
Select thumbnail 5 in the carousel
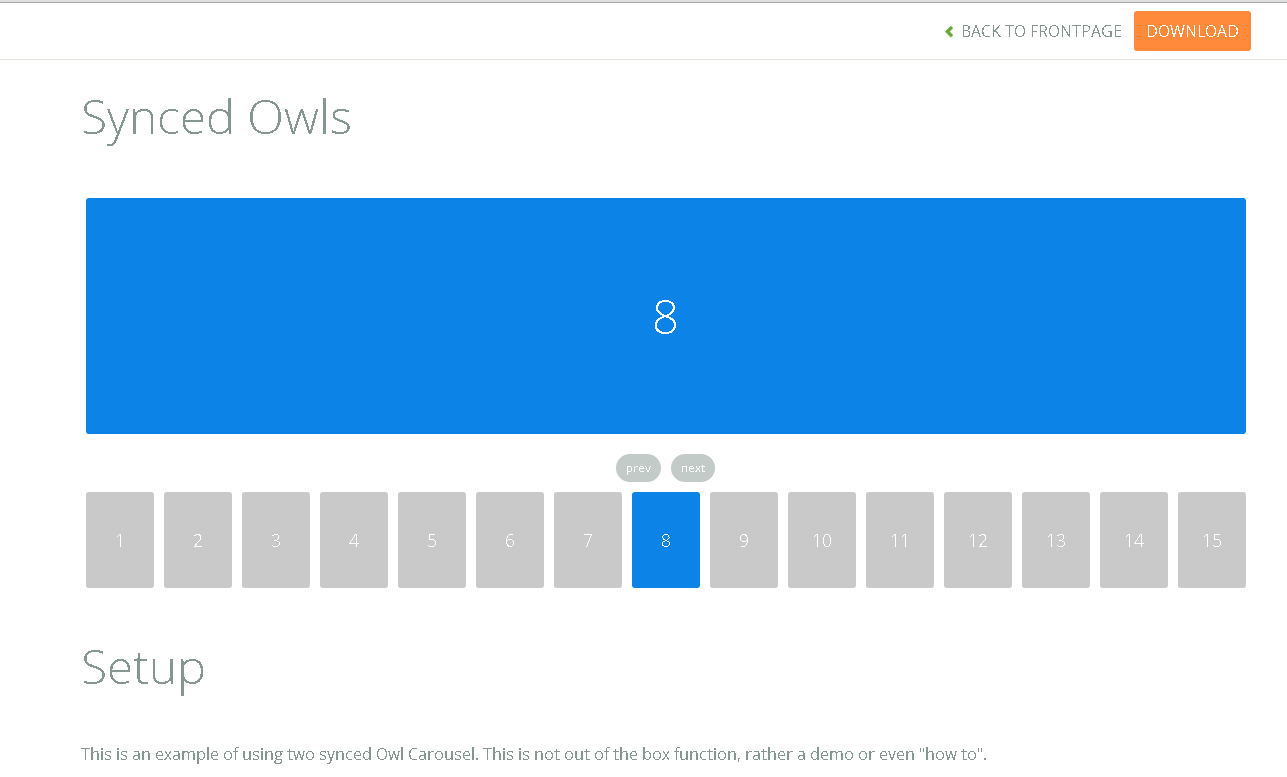pyautogui.click(x=431, y=540)
